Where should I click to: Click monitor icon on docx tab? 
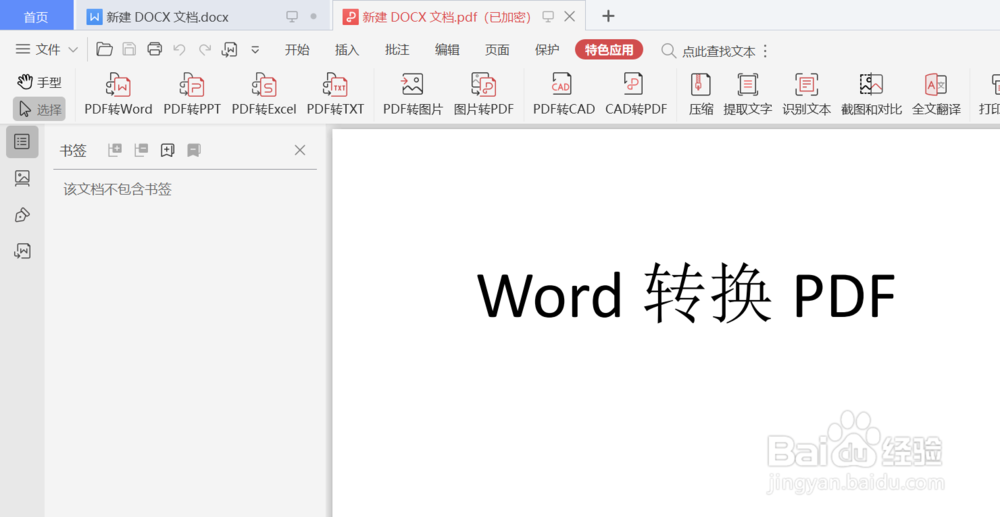point(292,17)
